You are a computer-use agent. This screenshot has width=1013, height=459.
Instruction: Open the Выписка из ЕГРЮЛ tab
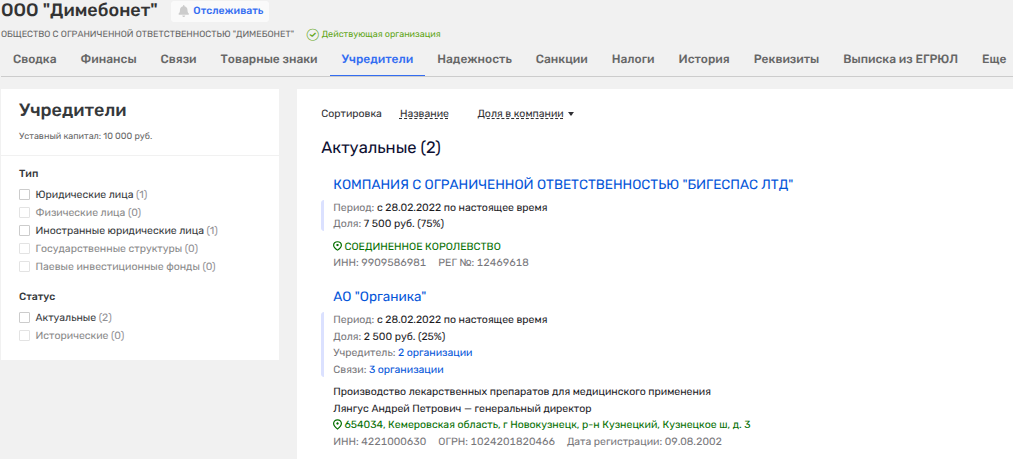(900, 59)
